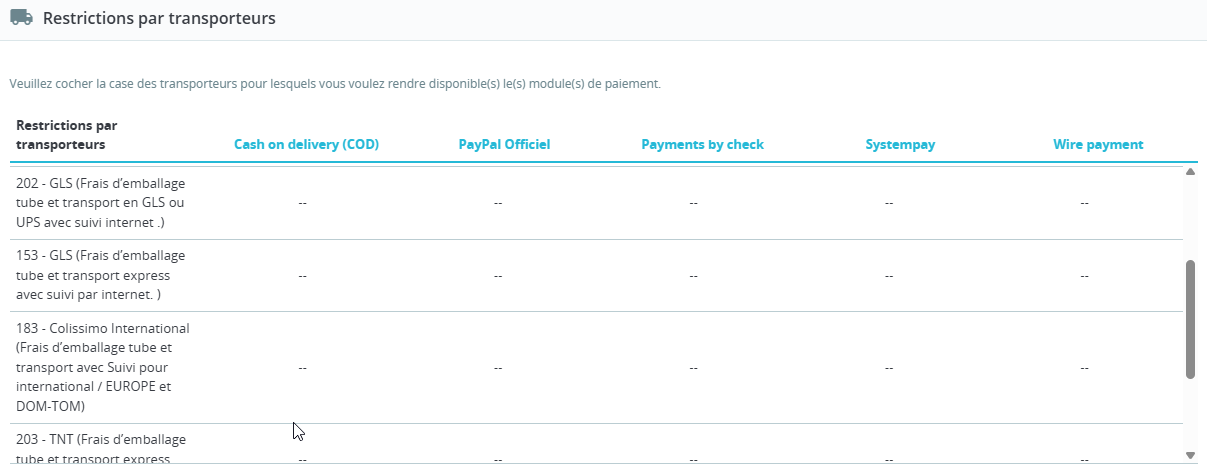
Task: Click the Systempay cell for 202 - GLS
Action: coord(888,203)
